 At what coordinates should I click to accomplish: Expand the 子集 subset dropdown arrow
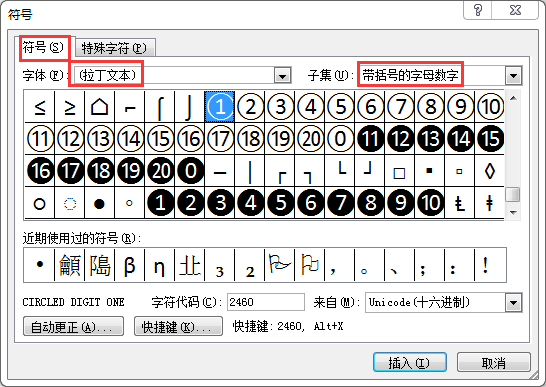coord(513,75)
